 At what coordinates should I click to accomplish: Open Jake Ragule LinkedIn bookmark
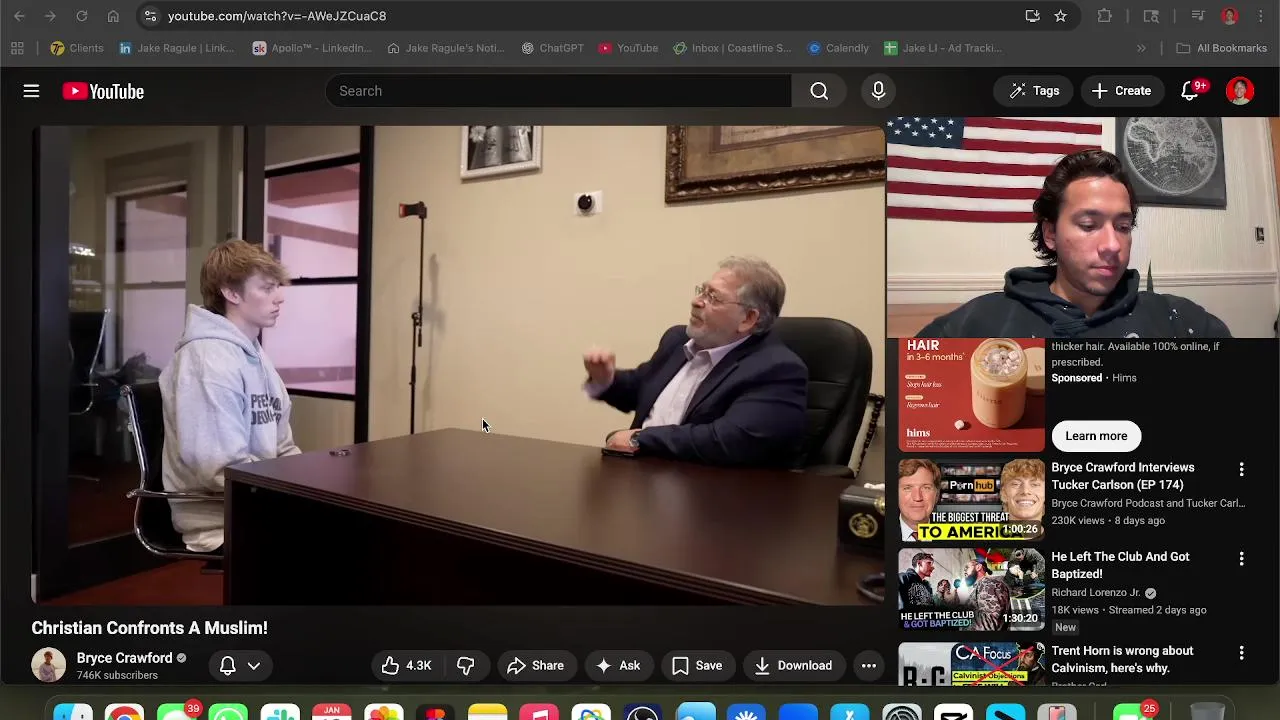176,48
